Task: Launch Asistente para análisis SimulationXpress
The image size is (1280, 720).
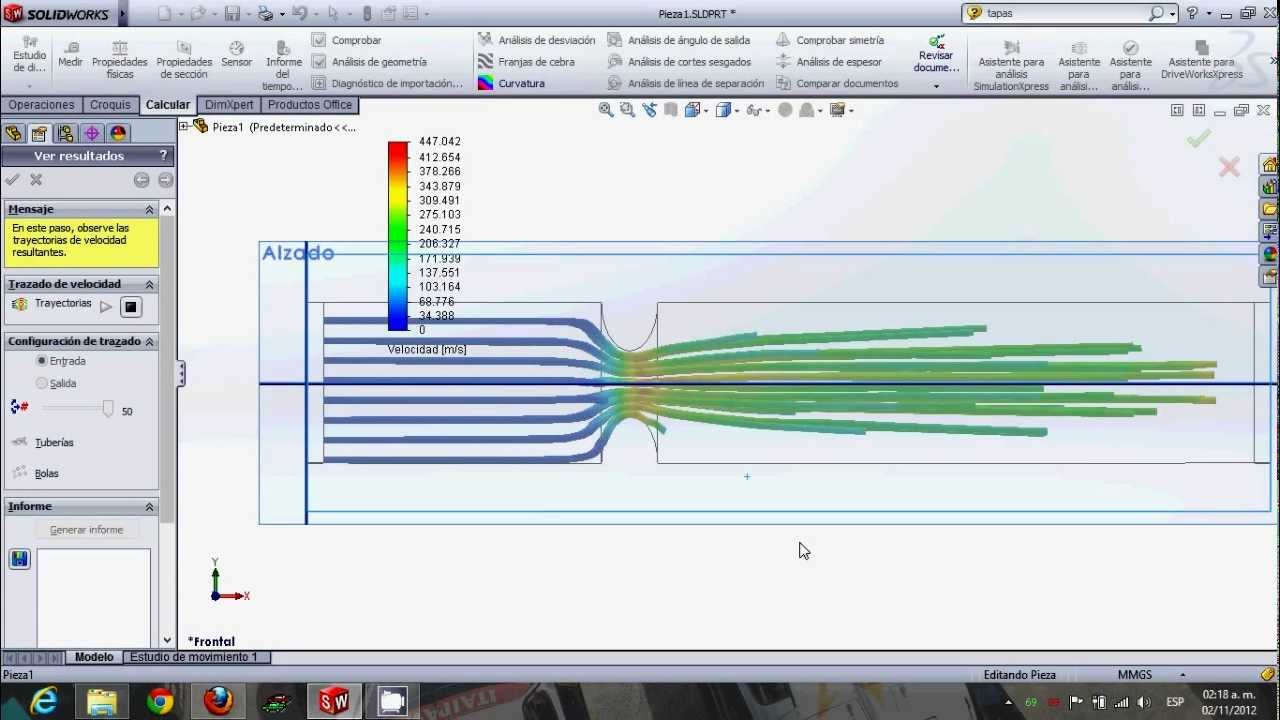Action: click(1011, 66)
